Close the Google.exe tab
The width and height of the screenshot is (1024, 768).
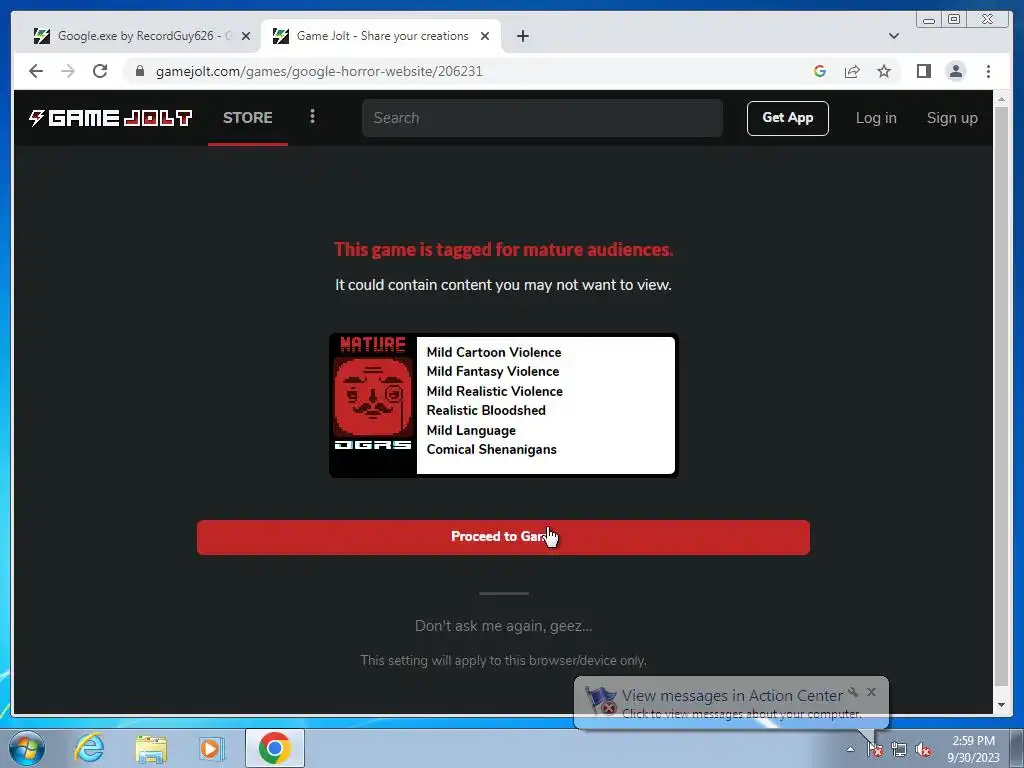point(246,36)
